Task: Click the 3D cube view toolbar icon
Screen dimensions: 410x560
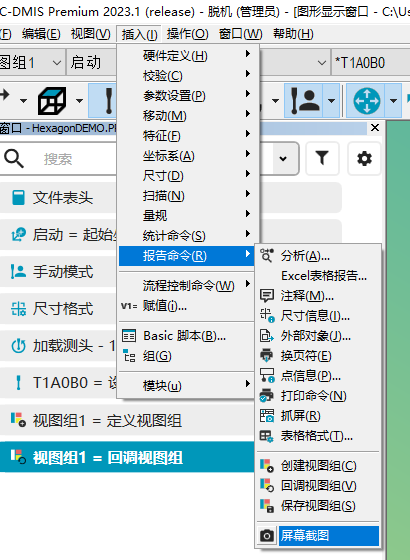Action: pos(52,101)
